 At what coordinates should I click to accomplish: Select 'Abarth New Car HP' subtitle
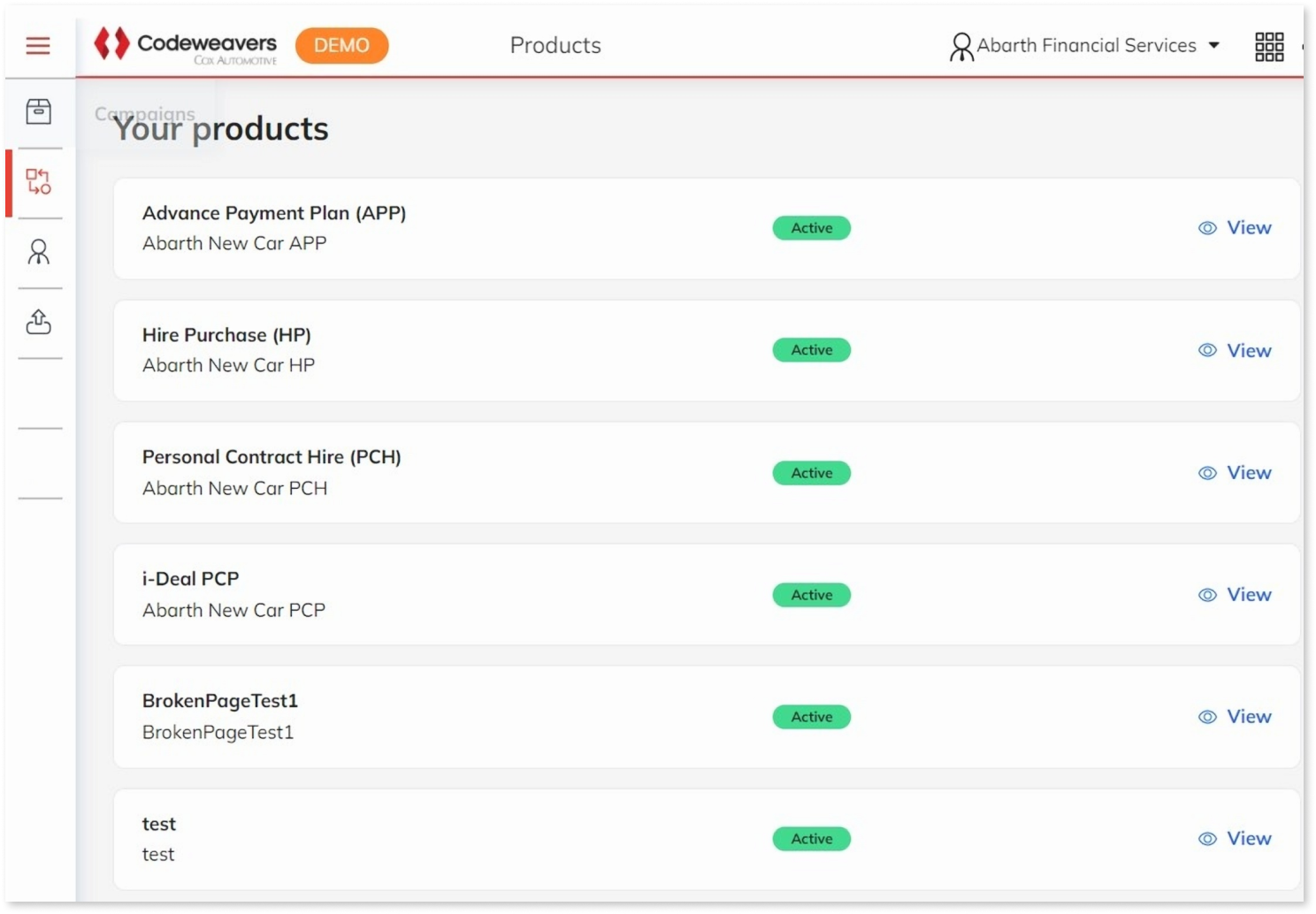tap(228, 365)
